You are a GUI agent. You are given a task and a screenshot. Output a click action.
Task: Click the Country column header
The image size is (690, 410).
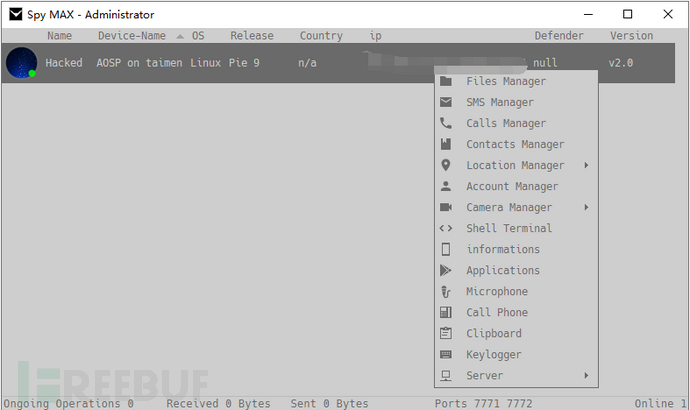pos(321,36)
